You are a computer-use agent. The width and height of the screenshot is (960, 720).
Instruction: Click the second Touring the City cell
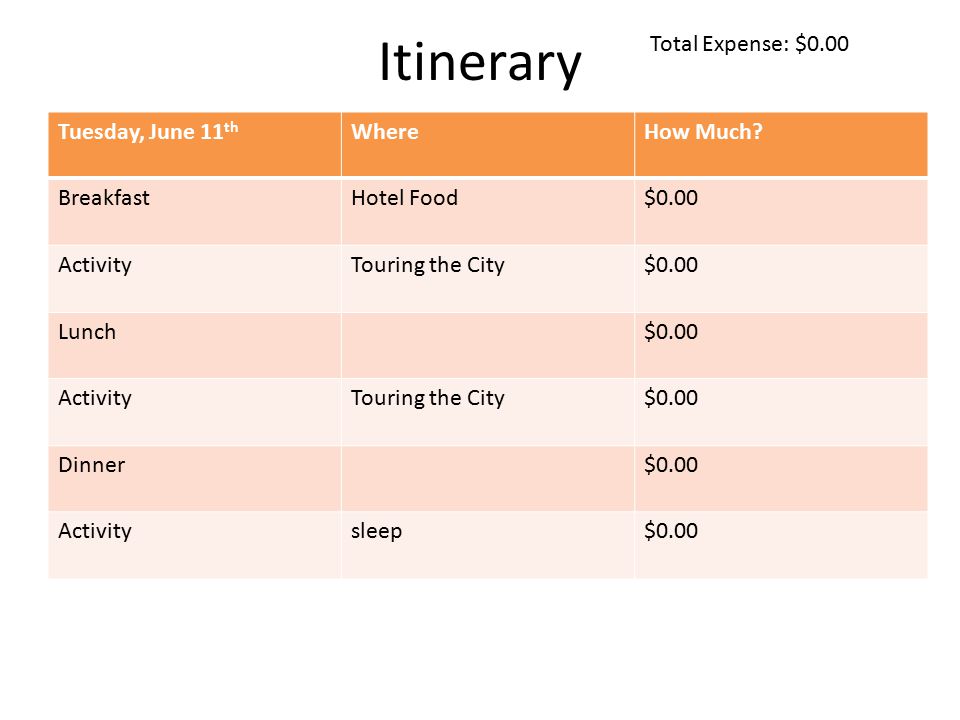tap(487, 412)
